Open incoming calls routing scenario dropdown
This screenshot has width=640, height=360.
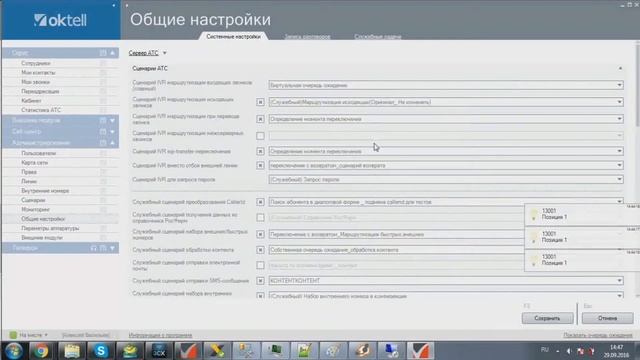(619, 85)
